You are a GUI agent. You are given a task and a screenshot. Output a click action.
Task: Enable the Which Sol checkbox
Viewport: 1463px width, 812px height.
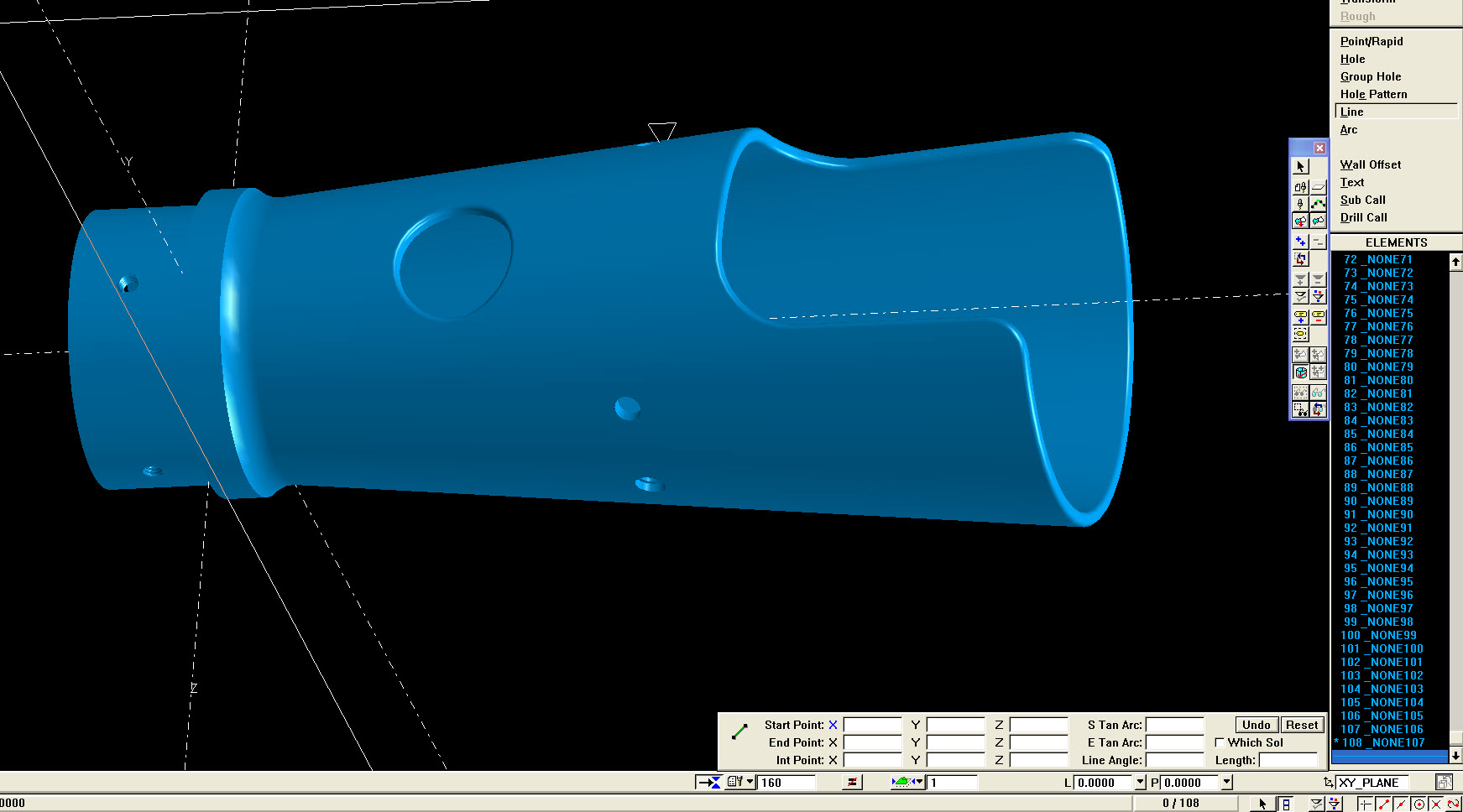point(1220,742)
